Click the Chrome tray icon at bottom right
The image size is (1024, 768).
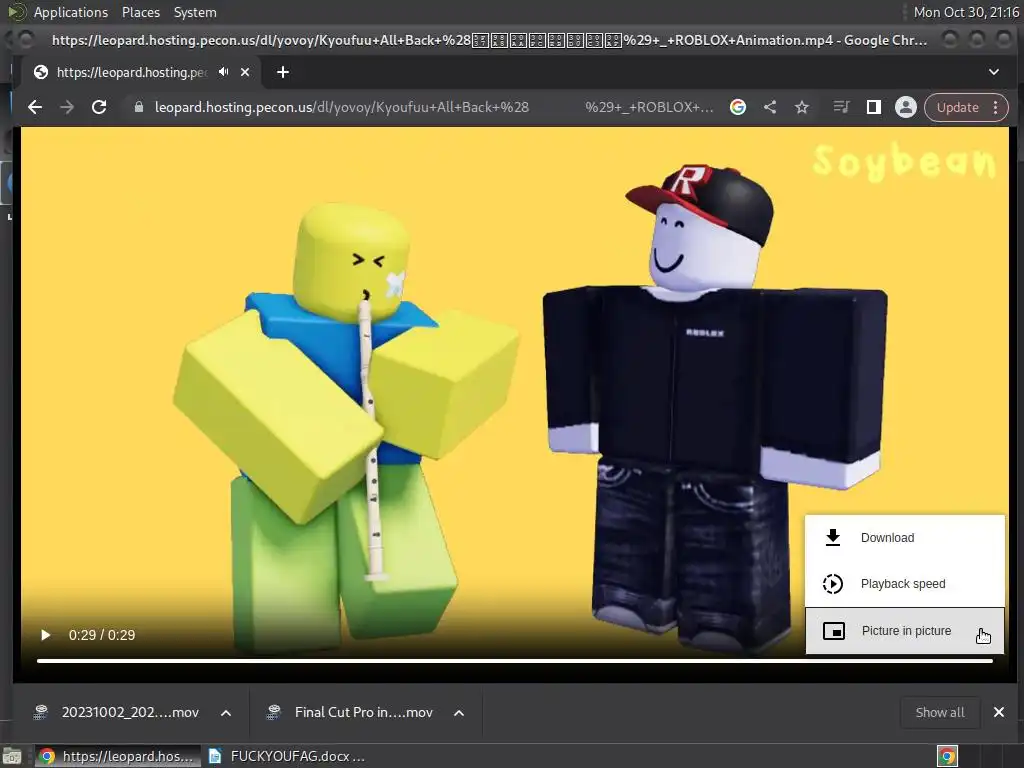(947, 756)
